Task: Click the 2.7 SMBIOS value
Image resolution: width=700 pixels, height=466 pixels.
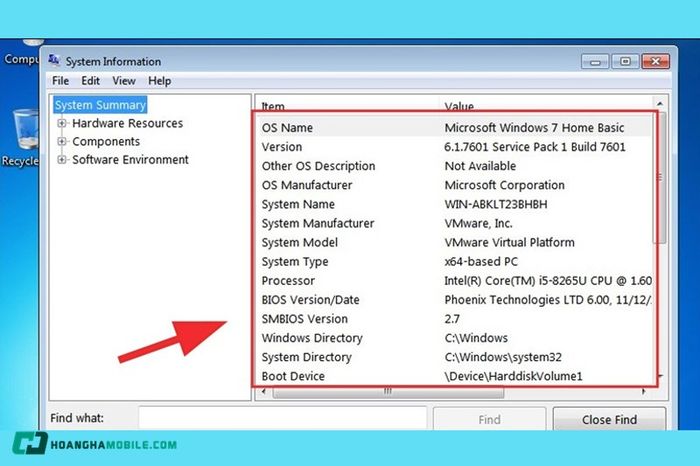Action: (452, 319)
